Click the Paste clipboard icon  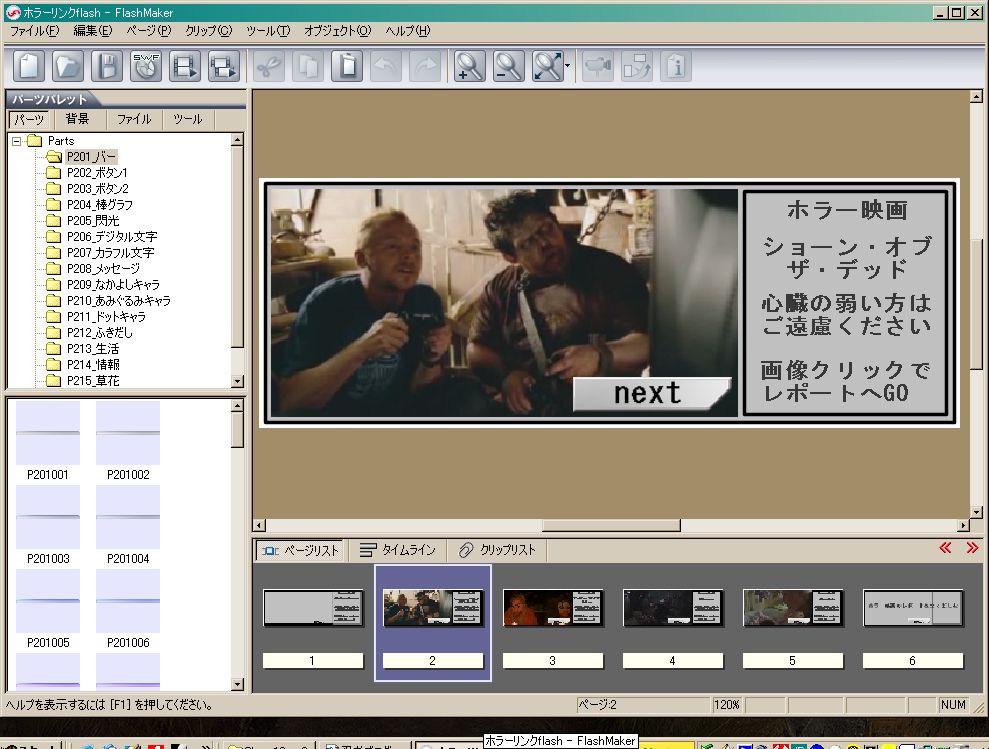(x=347, y=66)
